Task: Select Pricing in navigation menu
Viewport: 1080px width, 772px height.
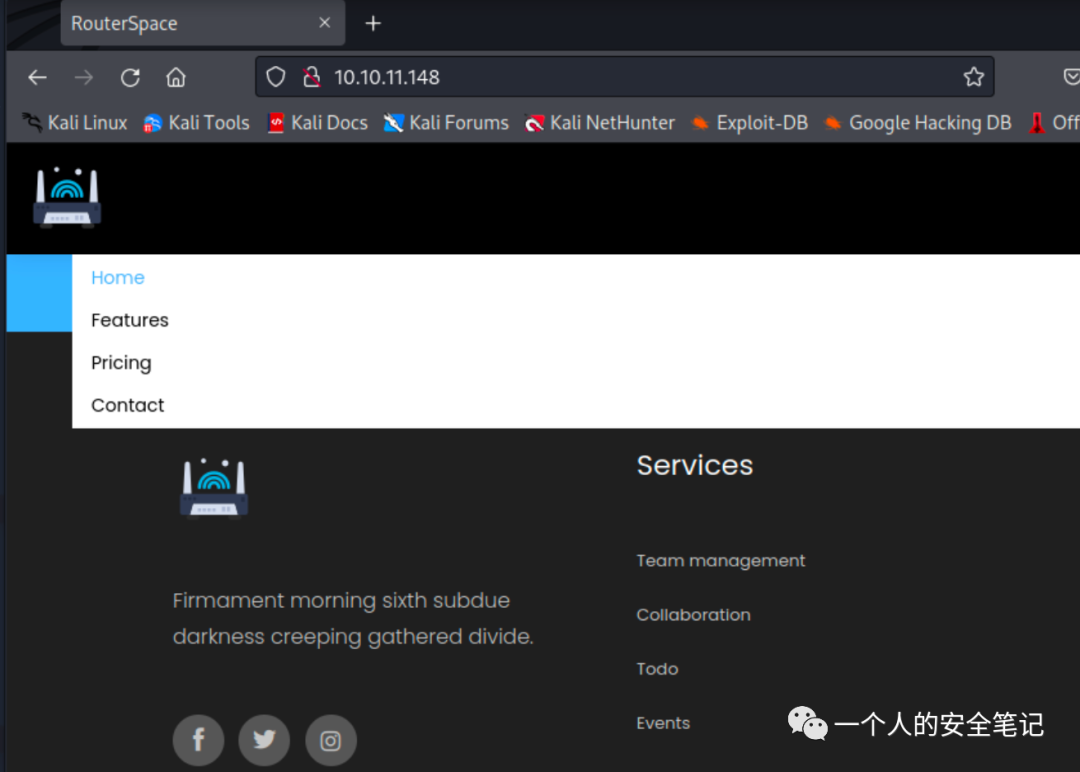Action: [121, 363]
